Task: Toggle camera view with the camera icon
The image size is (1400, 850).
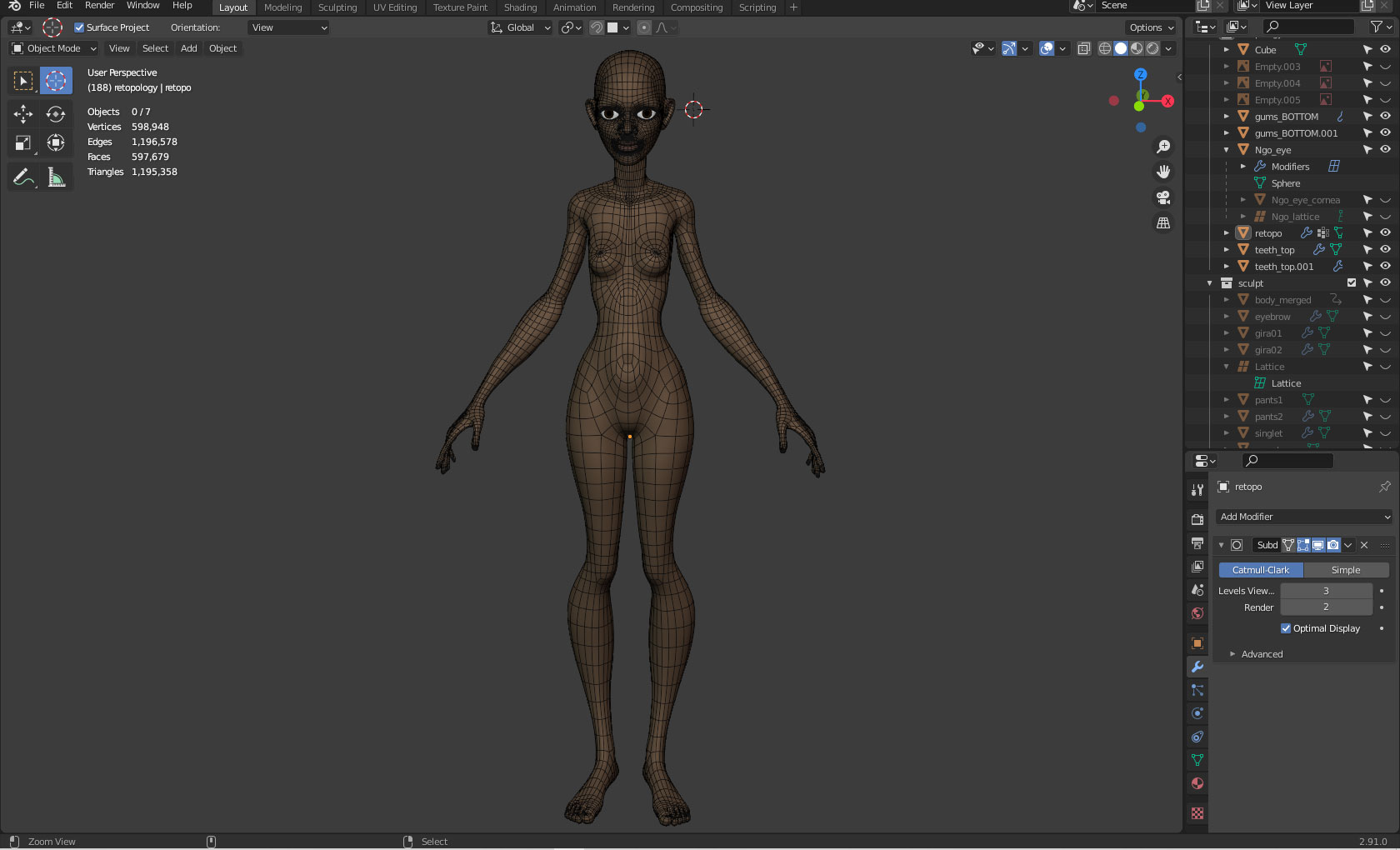Action: (x=1163, y=197)
